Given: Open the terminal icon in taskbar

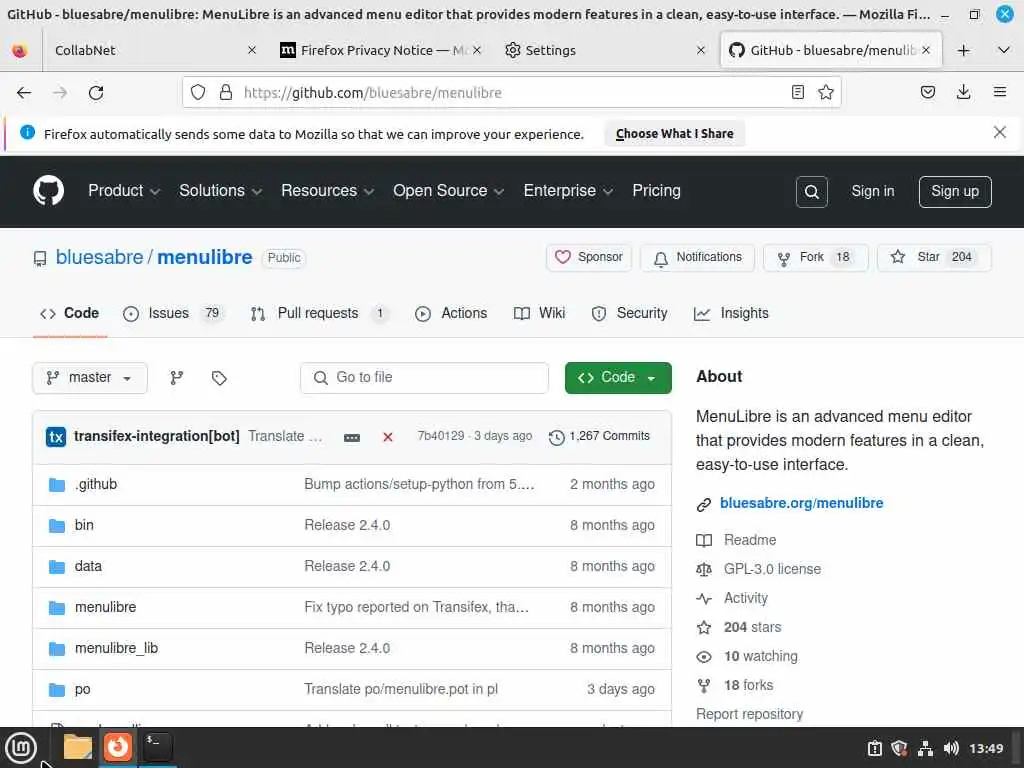Looking at the screenshot, I should pos(157,746).
